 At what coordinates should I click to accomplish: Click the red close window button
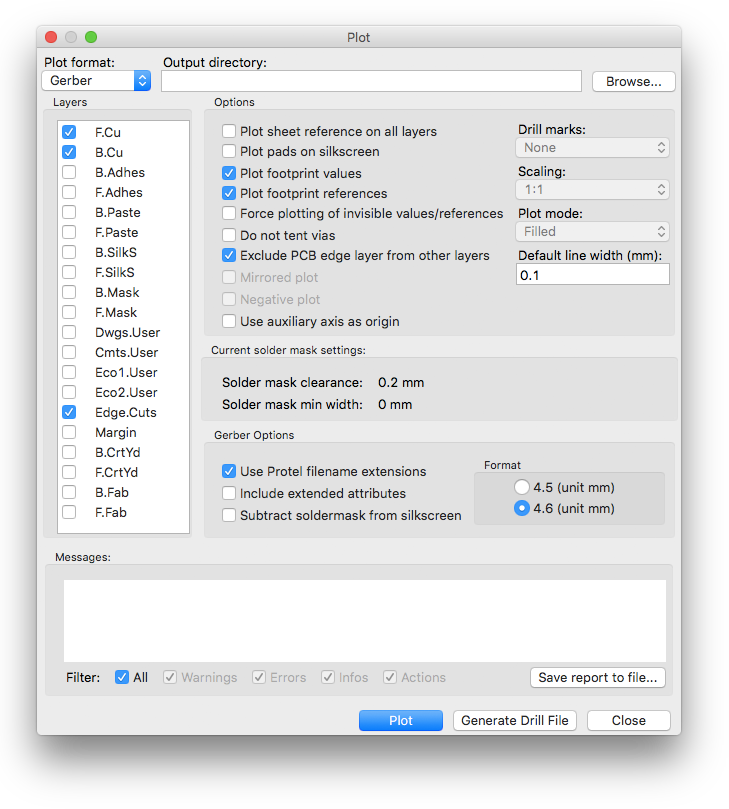51,37
